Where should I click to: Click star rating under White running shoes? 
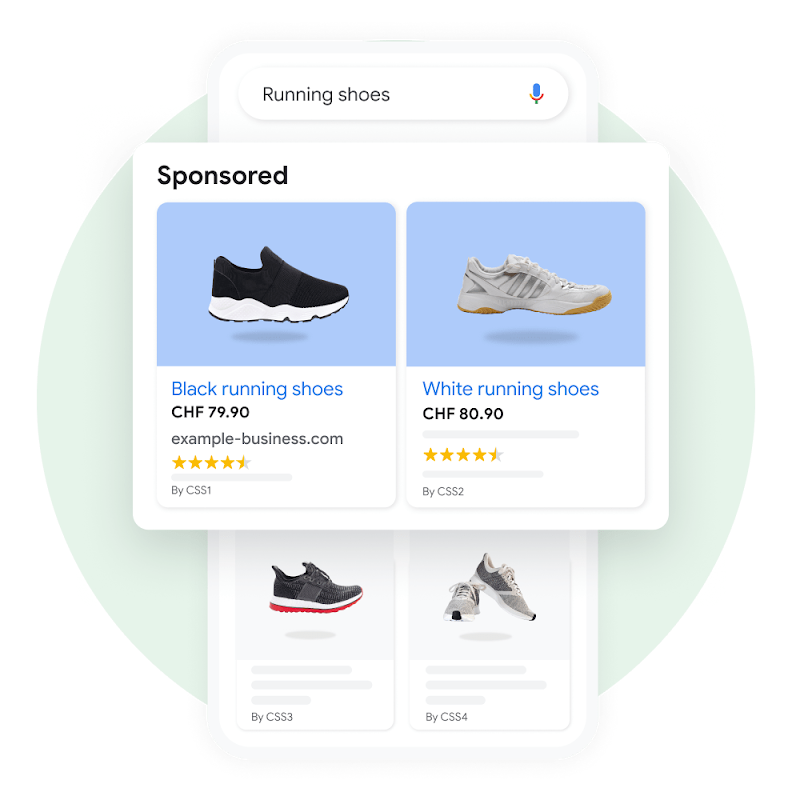click(463, 455)
